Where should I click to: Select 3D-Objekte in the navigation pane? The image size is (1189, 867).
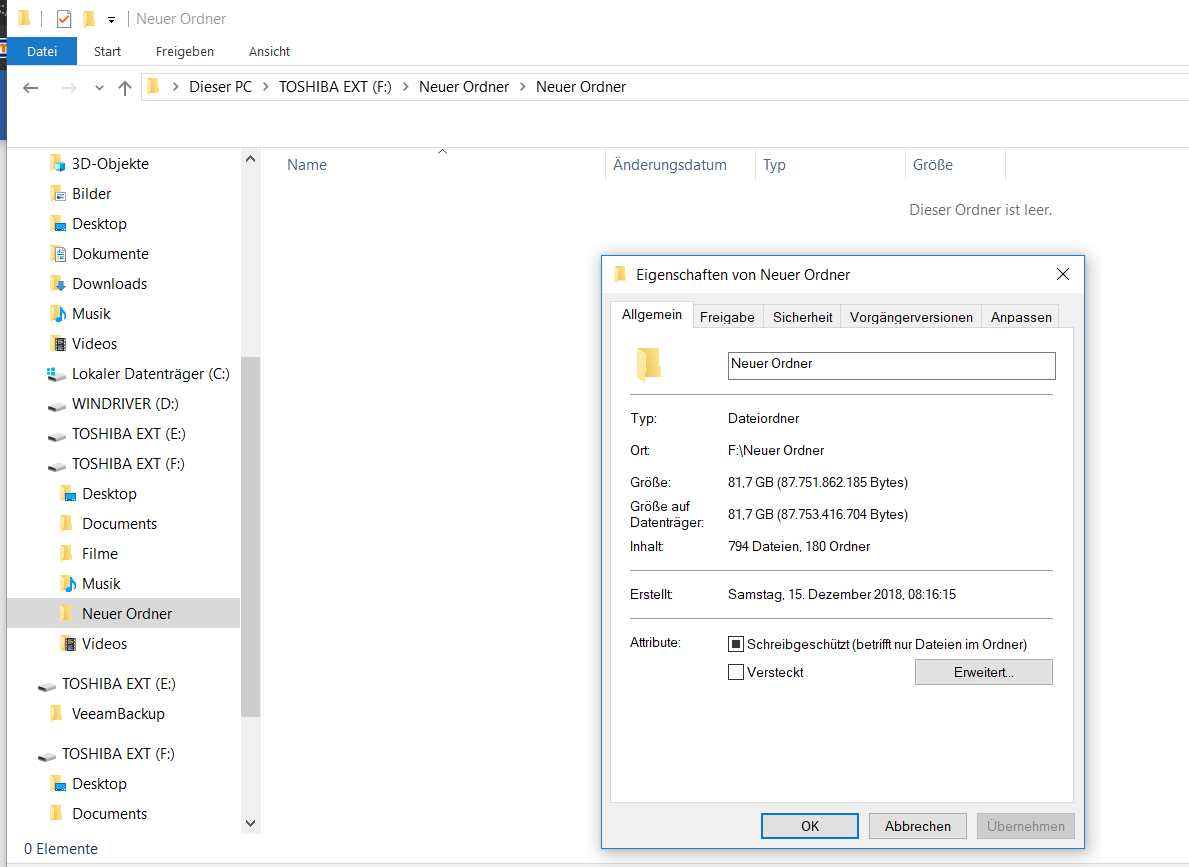pyautogui.click(x=110, y=164)
